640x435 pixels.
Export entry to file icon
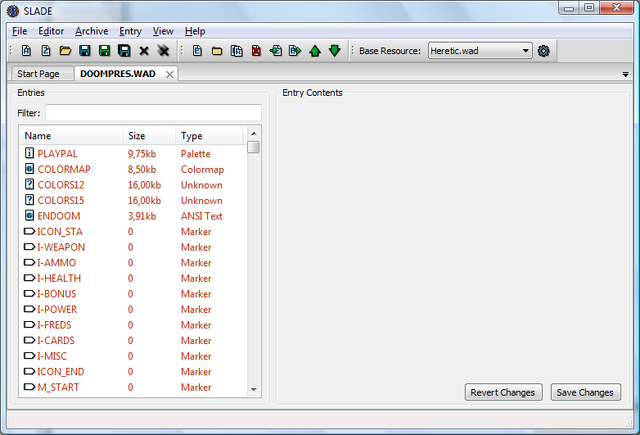295,51
